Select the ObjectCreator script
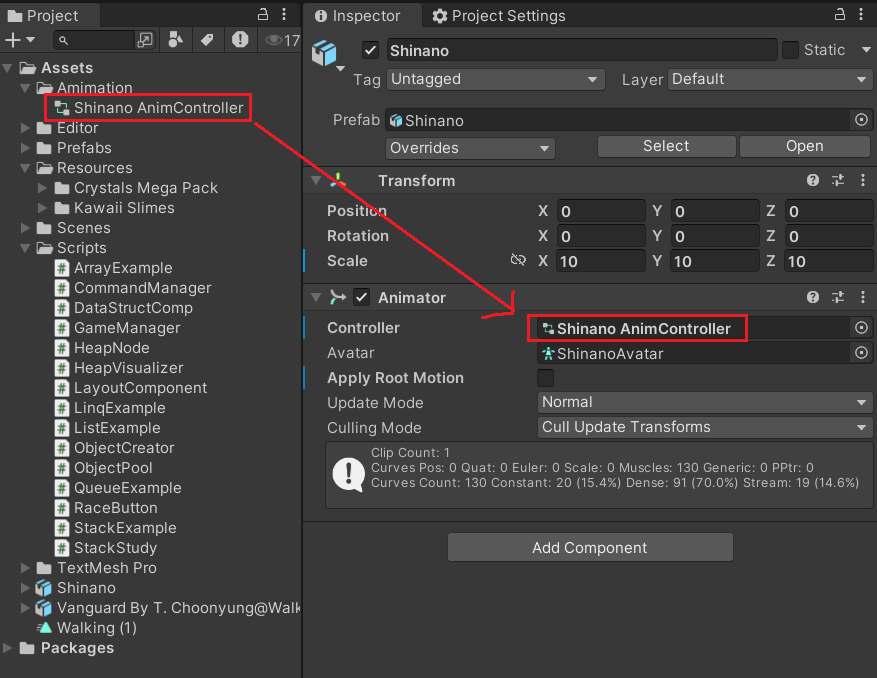The width and height of the screenshot is (877, 678). [x=115, y=448]
